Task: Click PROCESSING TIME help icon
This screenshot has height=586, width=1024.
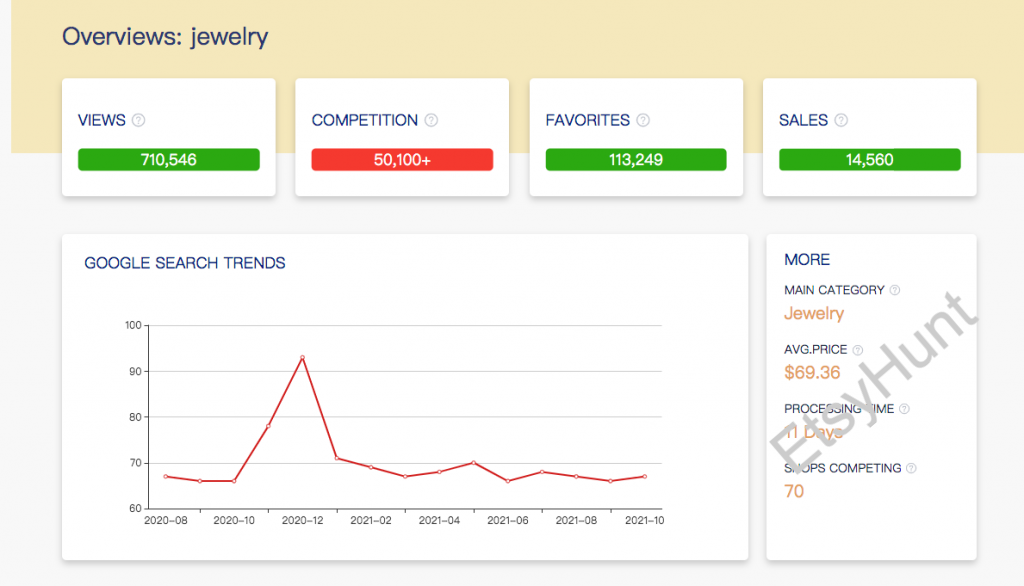Action: 905,409
